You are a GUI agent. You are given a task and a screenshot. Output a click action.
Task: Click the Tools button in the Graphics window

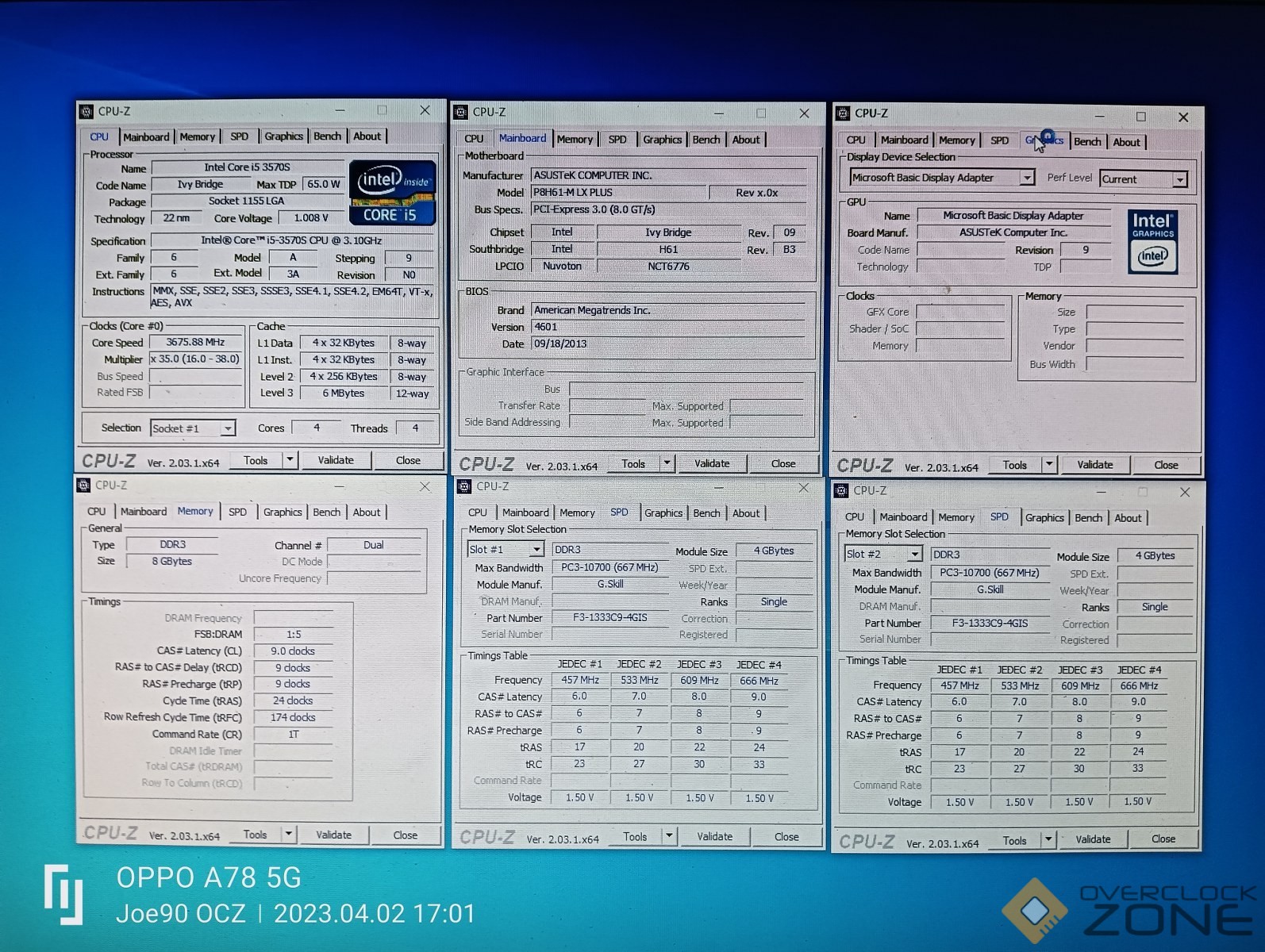click(1015, 465)
